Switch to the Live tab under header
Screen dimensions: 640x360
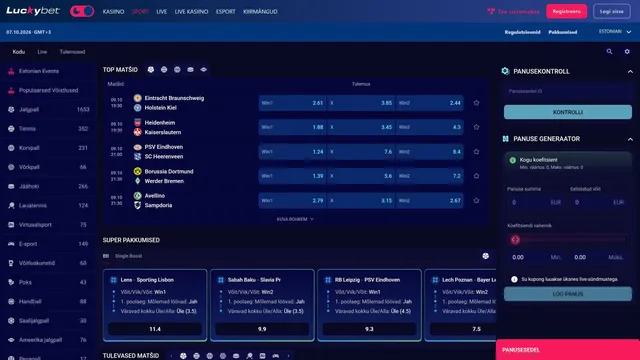(x=42, y=52)
